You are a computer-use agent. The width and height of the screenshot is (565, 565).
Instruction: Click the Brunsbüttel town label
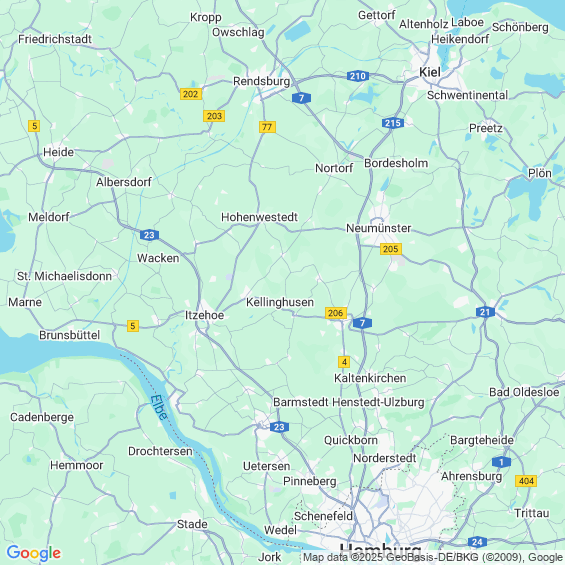[70, 335]
